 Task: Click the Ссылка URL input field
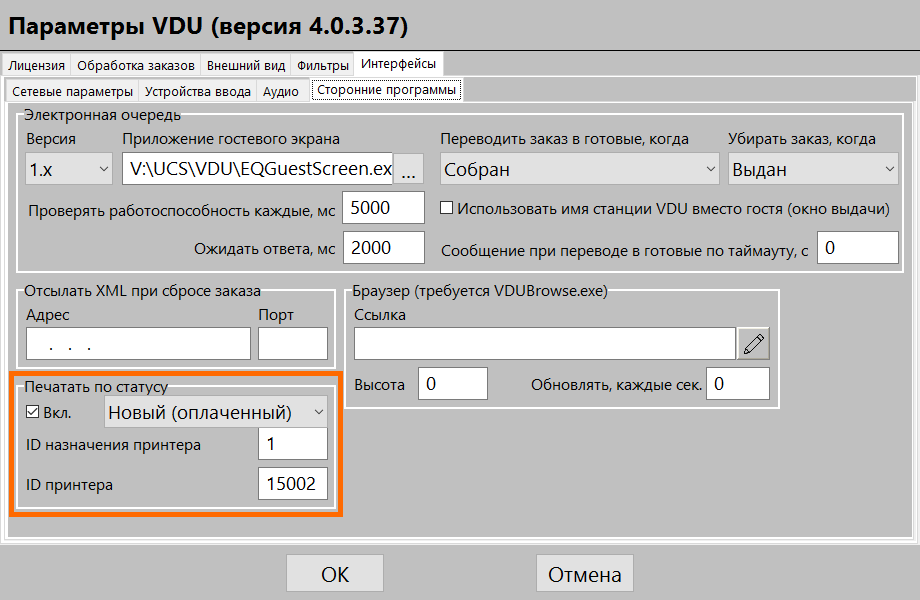[544, 344]
